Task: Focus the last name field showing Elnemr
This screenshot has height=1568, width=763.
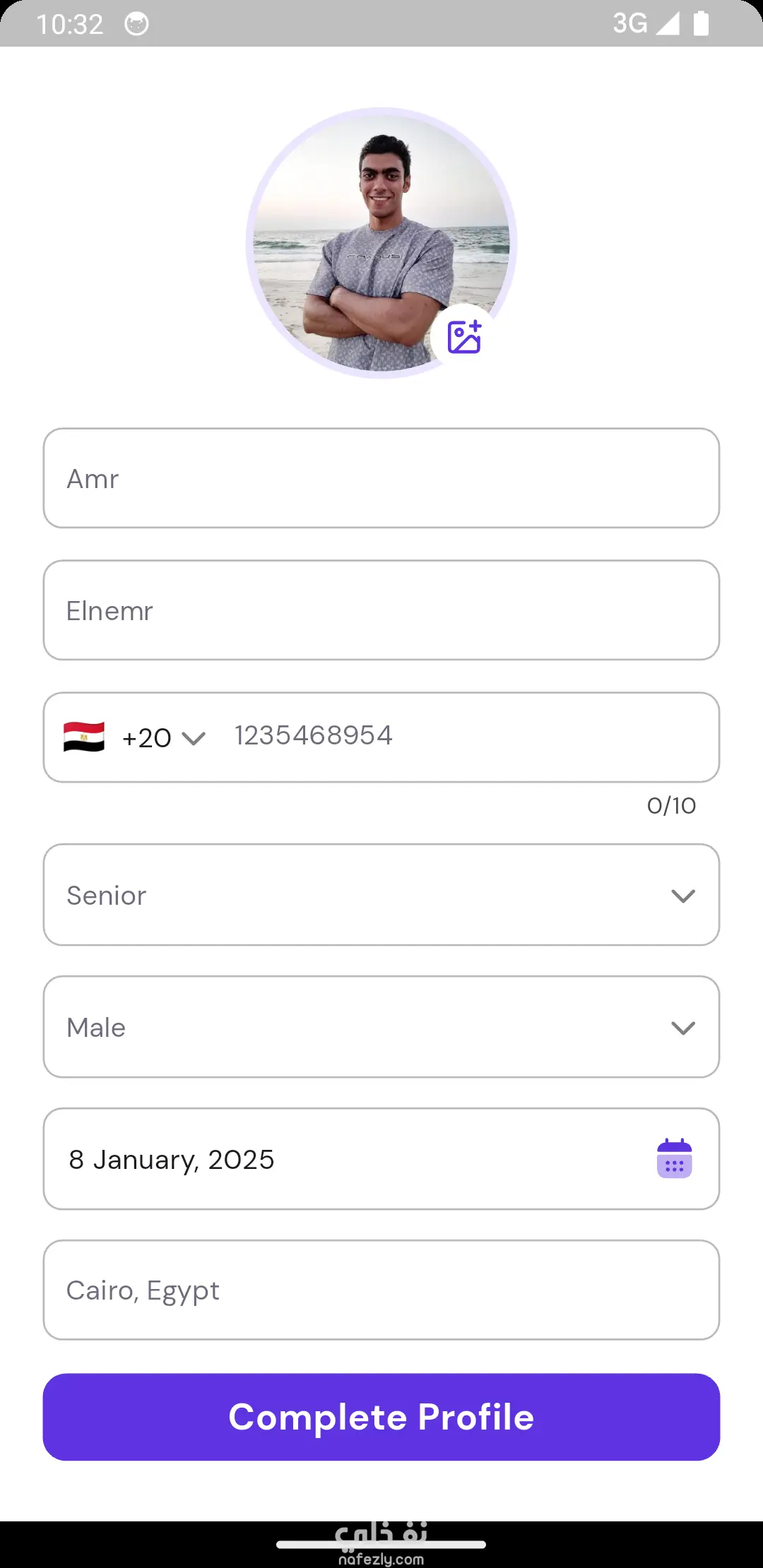Action: [381, 610]
